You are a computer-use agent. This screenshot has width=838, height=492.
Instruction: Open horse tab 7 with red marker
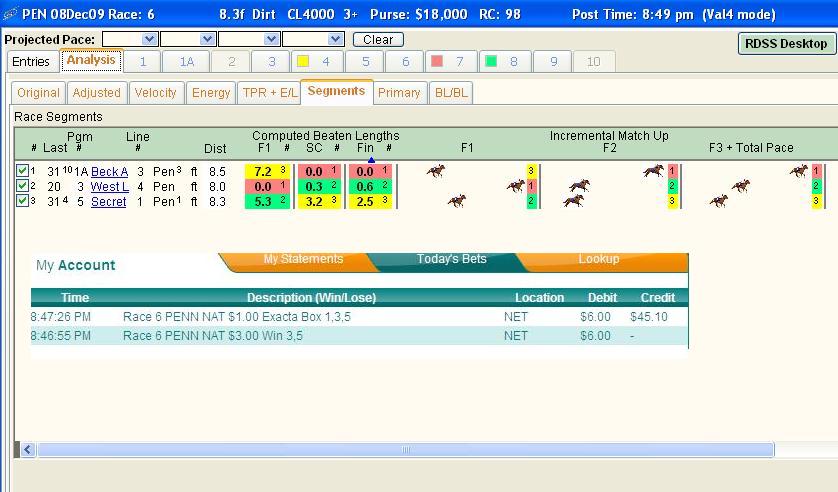coord(451,61)
